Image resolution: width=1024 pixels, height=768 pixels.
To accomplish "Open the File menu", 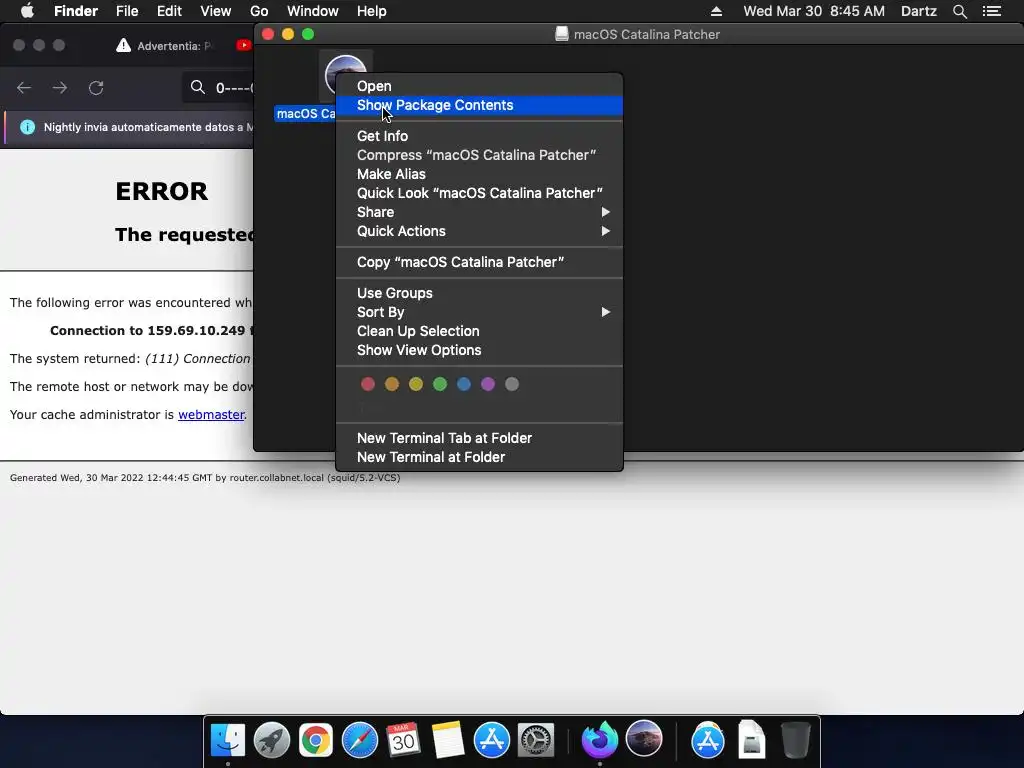I will click(127, 11).
